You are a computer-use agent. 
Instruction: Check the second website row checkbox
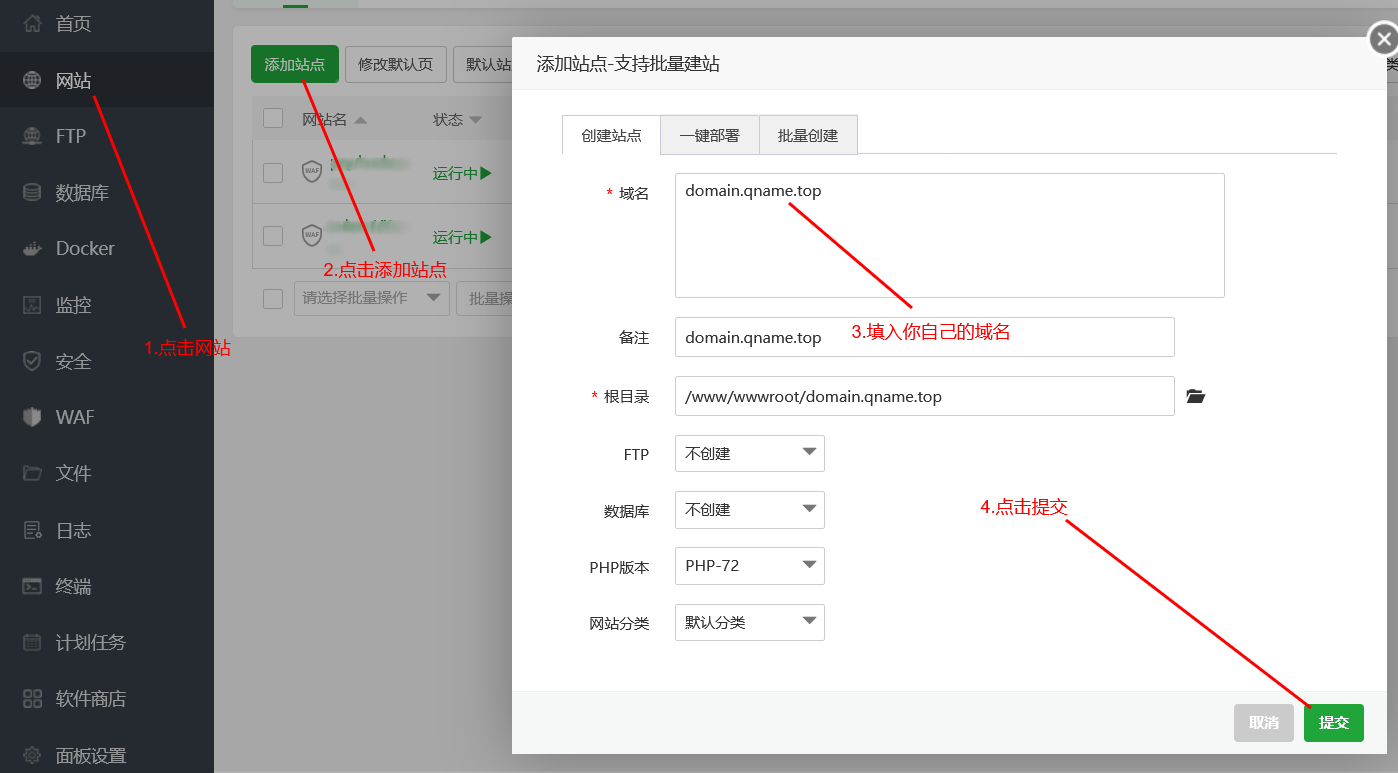click(273, 236)
